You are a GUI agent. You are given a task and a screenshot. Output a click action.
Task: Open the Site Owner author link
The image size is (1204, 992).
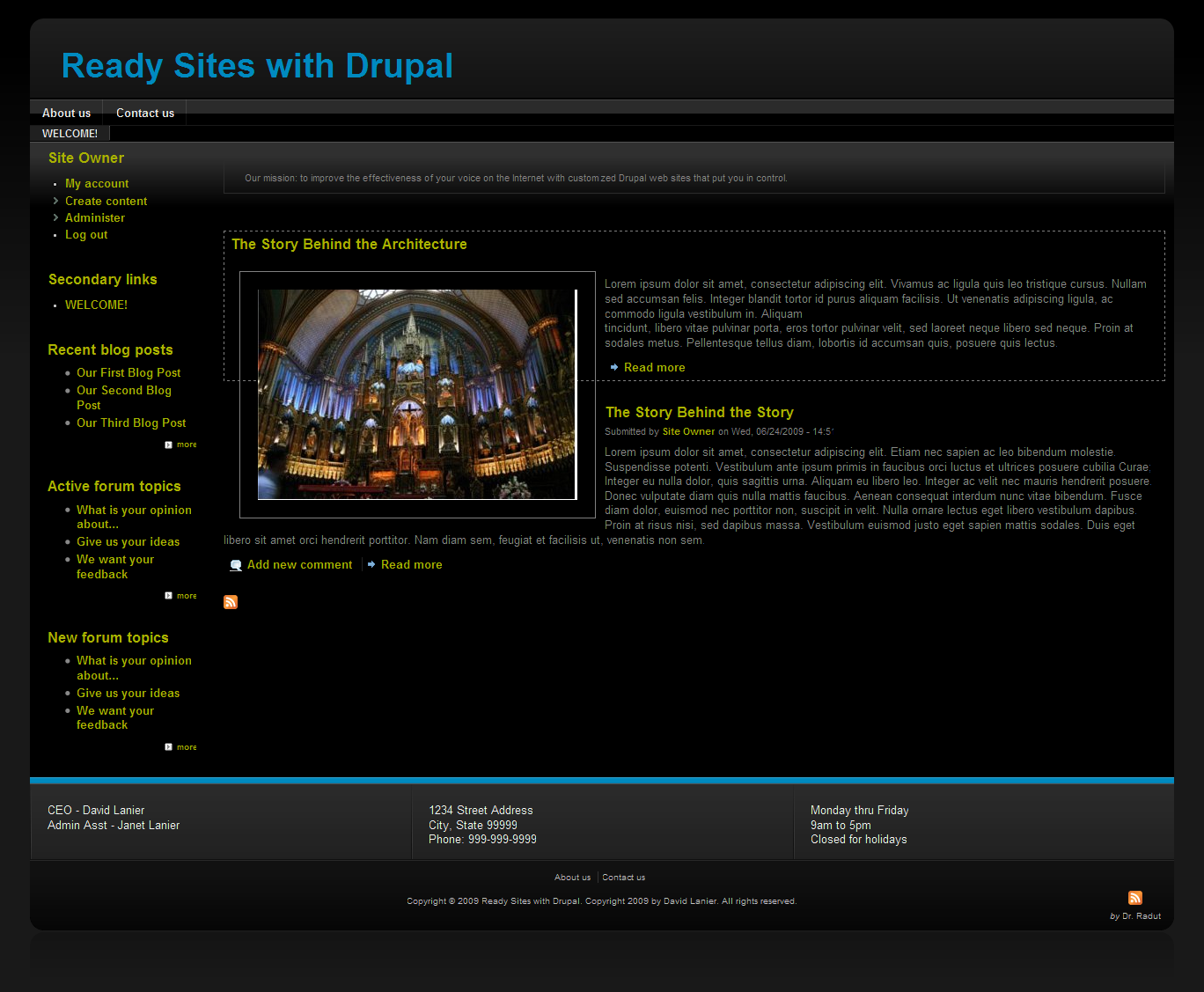pos(688,431)
